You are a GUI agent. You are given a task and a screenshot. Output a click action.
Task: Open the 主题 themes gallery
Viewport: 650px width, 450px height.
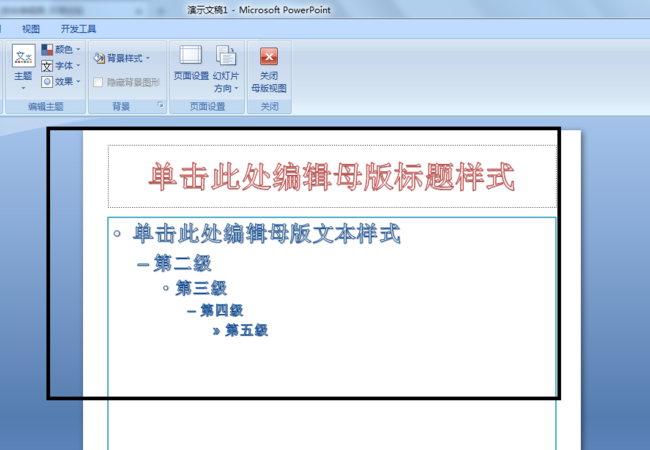(x=23, y=67)
